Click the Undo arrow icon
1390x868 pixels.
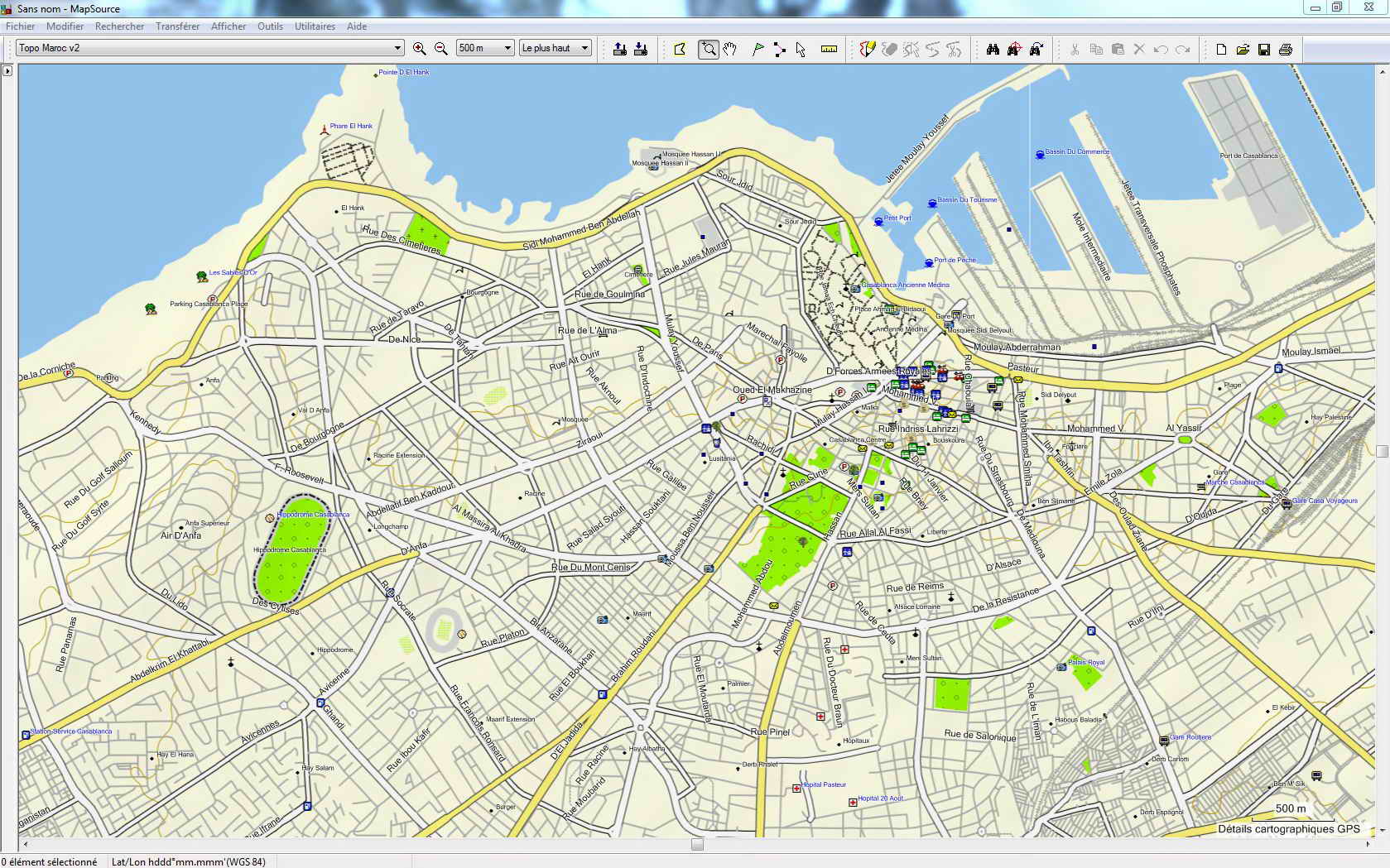click(1161, 49)
